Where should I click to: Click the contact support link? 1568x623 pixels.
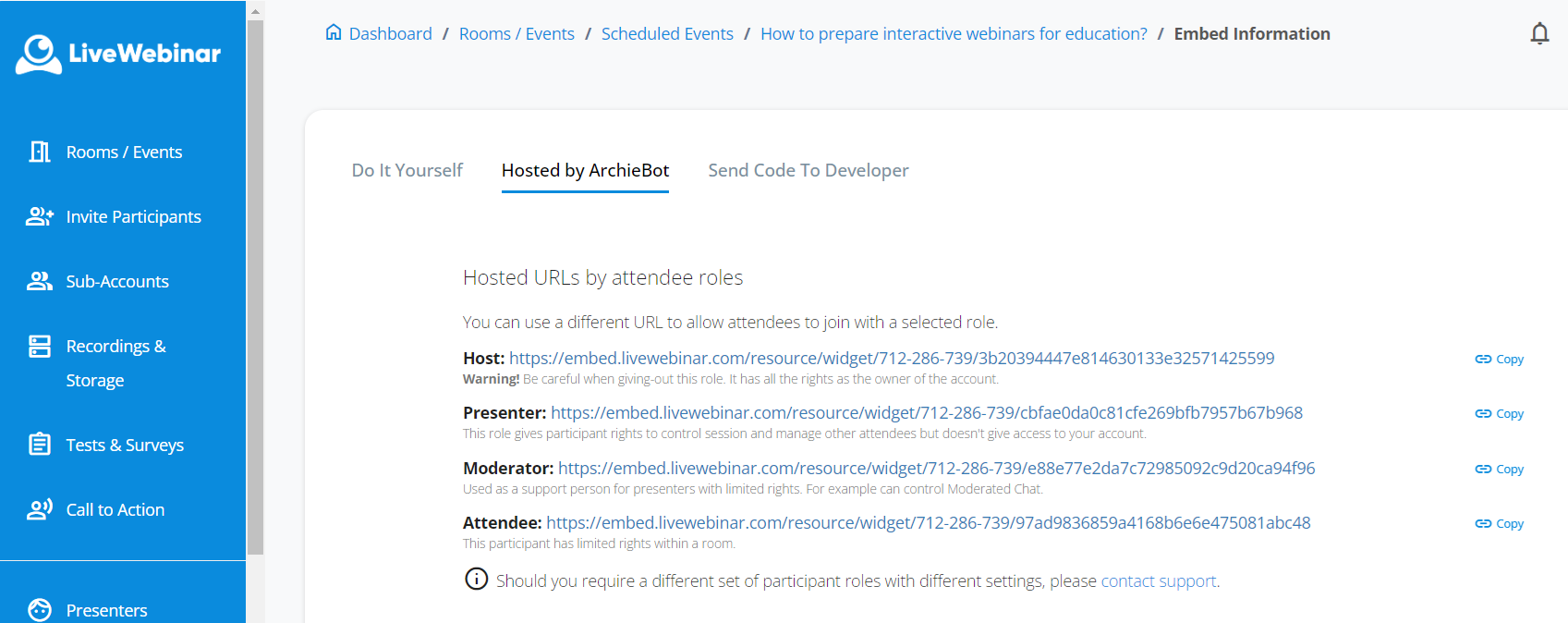1158,580
